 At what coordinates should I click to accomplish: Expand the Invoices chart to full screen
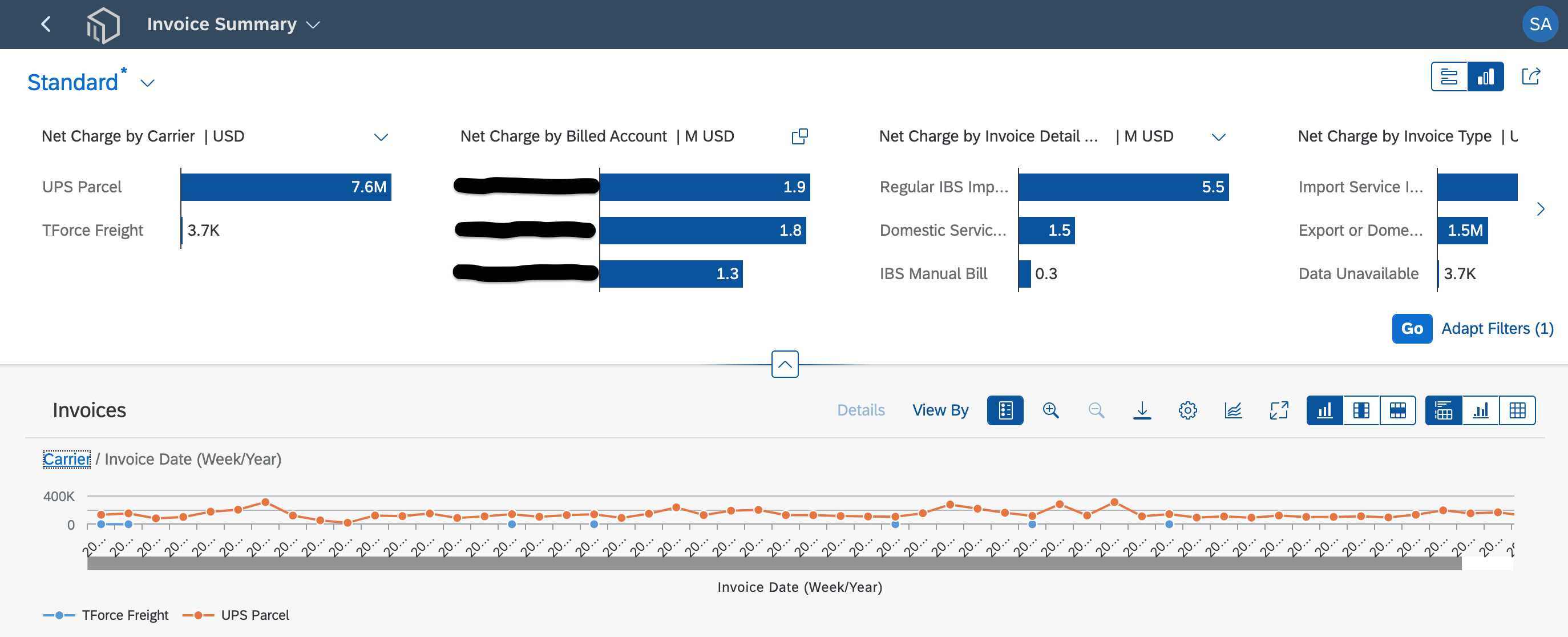pos(1279,410)
